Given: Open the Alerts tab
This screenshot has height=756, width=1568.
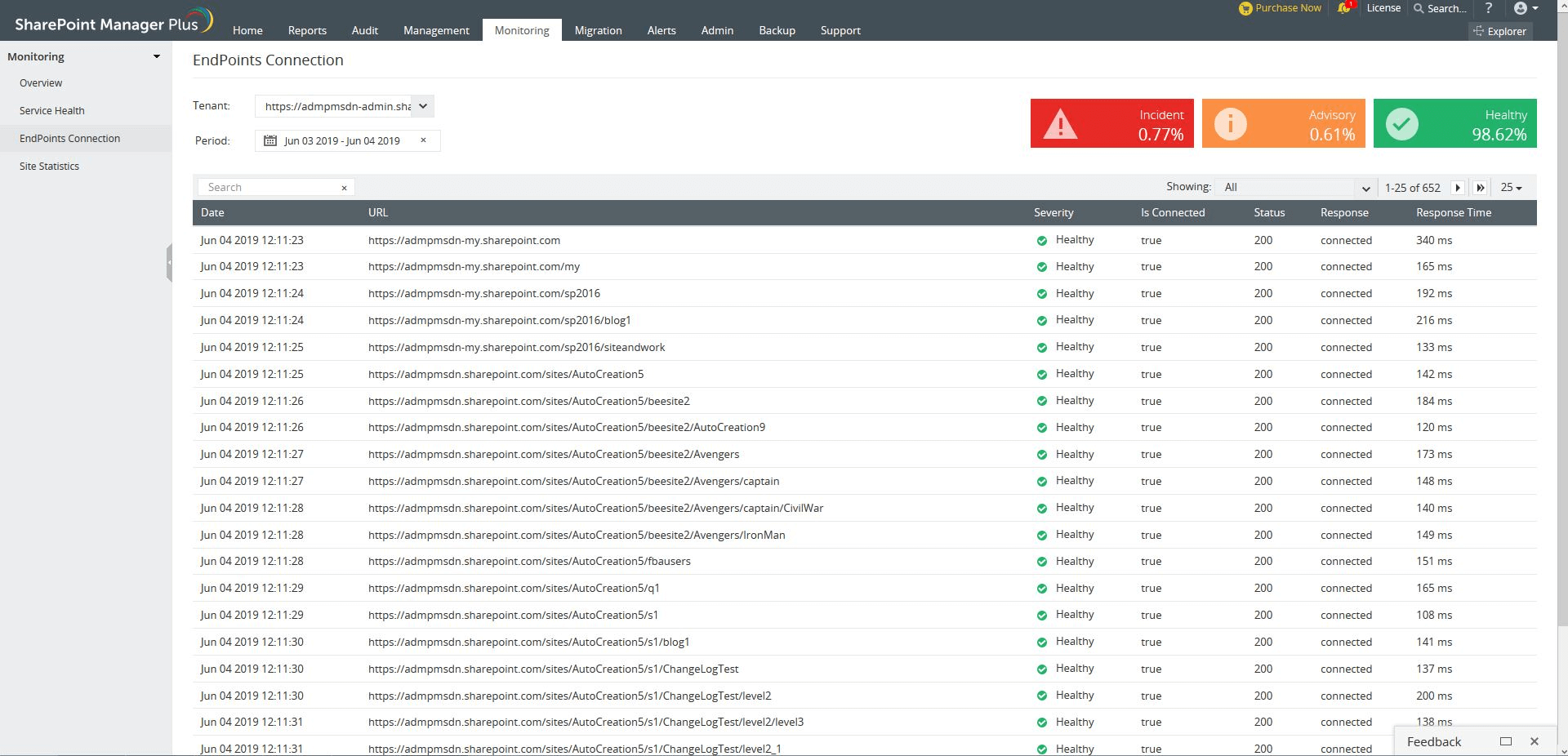Looking at the screenshot, I should point(661,30).
